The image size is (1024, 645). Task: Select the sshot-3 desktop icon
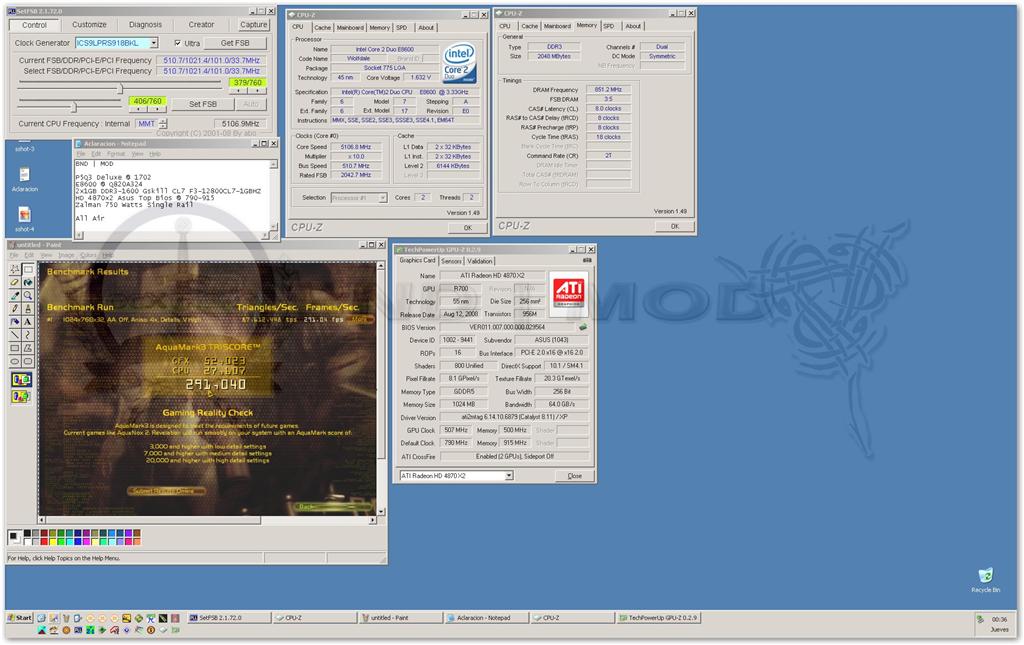click(x=25, y=147)
